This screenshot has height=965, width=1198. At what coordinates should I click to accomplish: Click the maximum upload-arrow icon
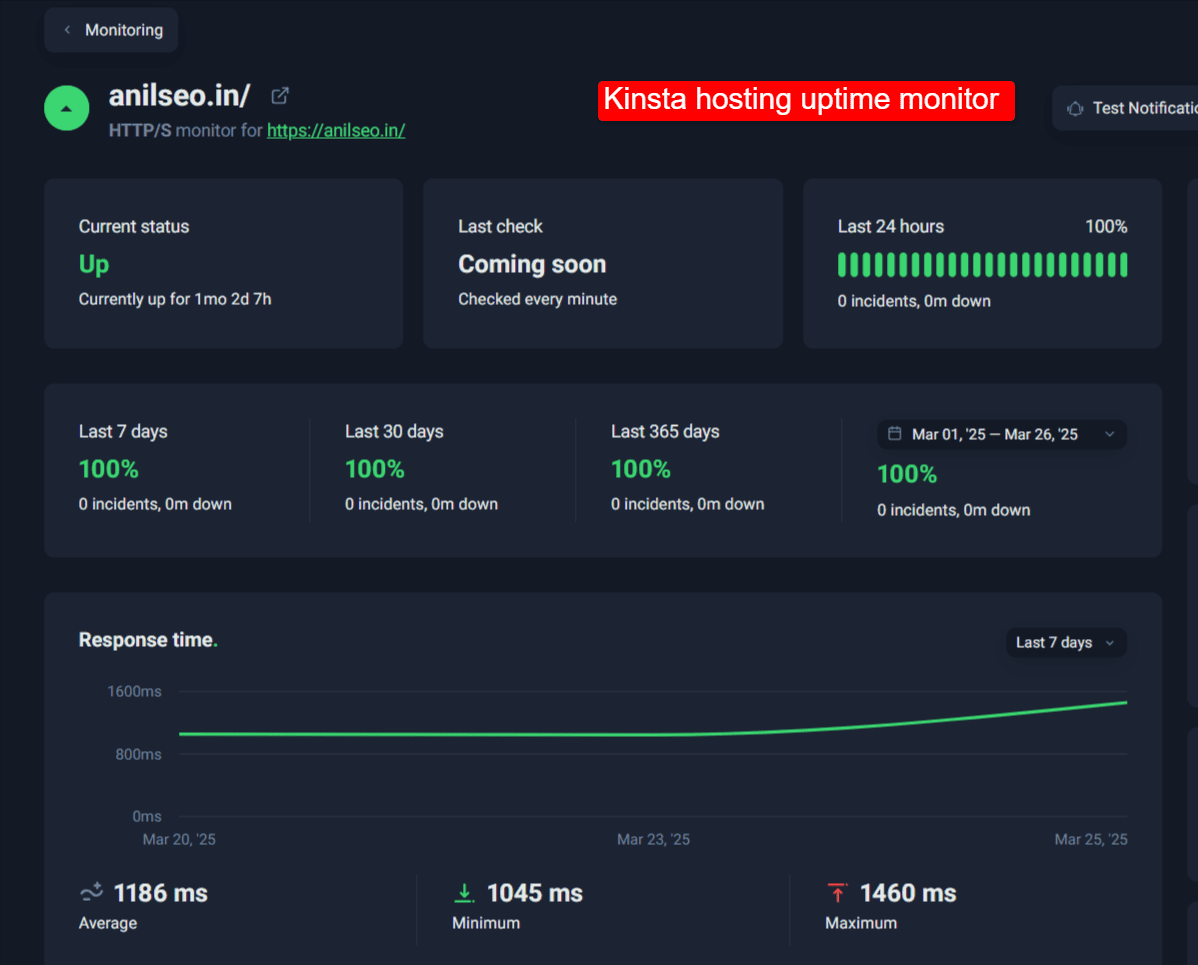click(837, 892)
